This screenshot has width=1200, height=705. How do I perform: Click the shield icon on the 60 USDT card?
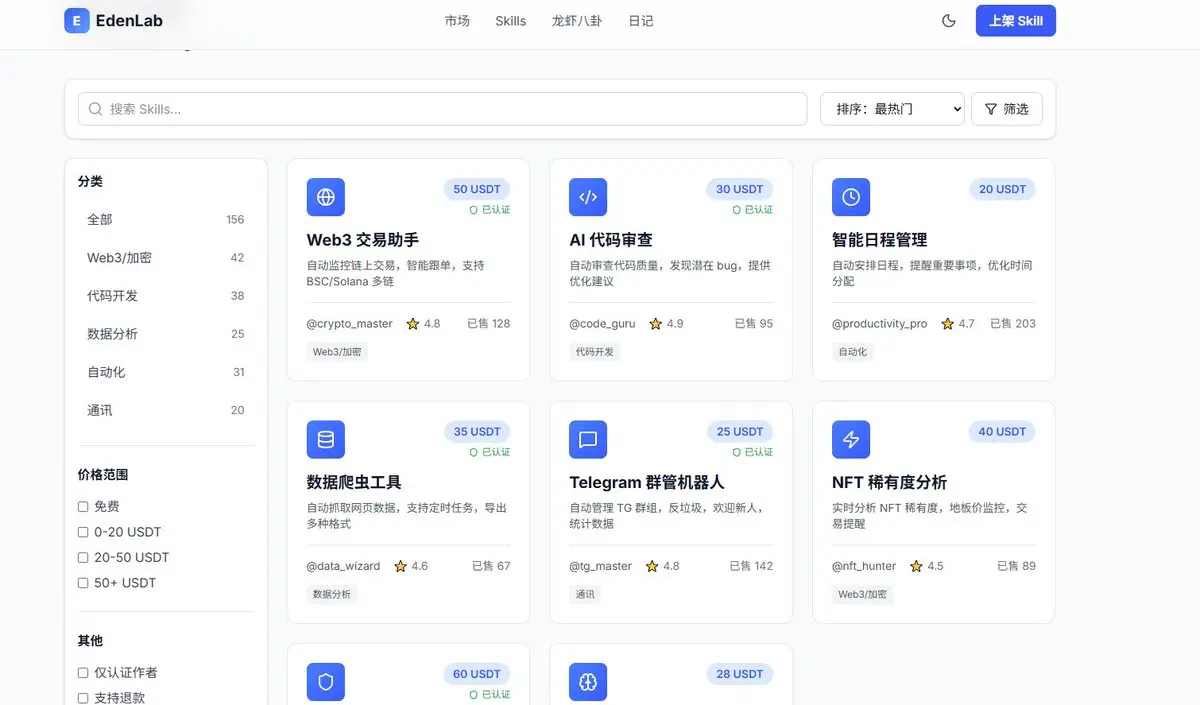click(x=326, y=682)
